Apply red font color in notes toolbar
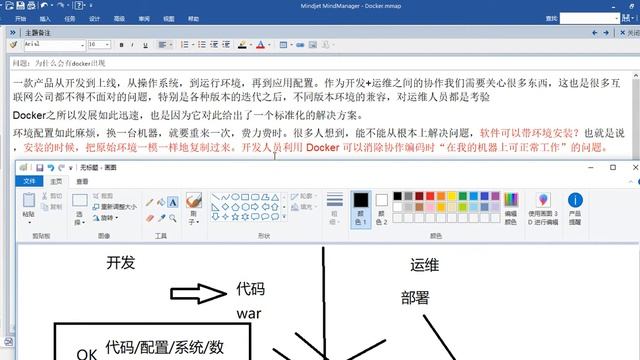The image size is (640, 360). (260, 45)
